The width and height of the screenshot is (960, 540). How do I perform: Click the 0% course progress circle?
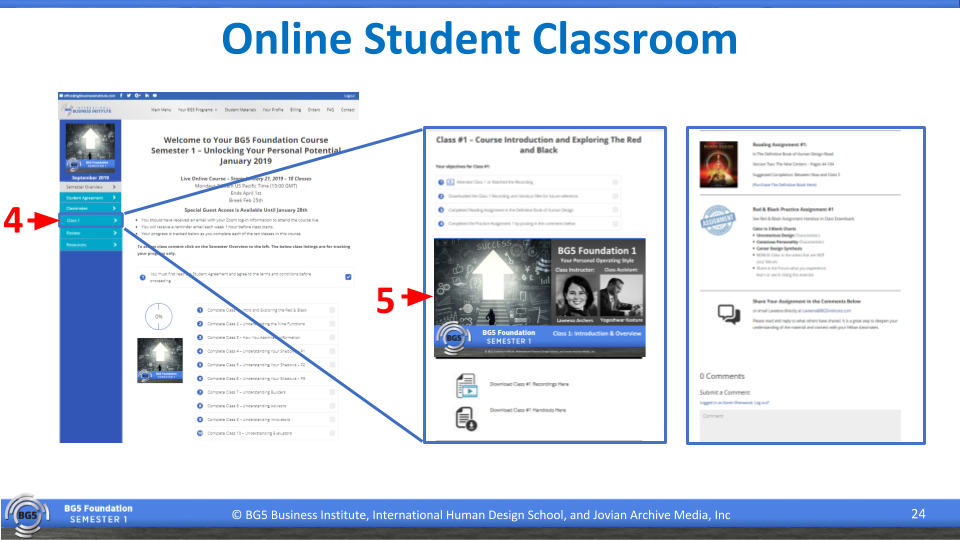159,317
